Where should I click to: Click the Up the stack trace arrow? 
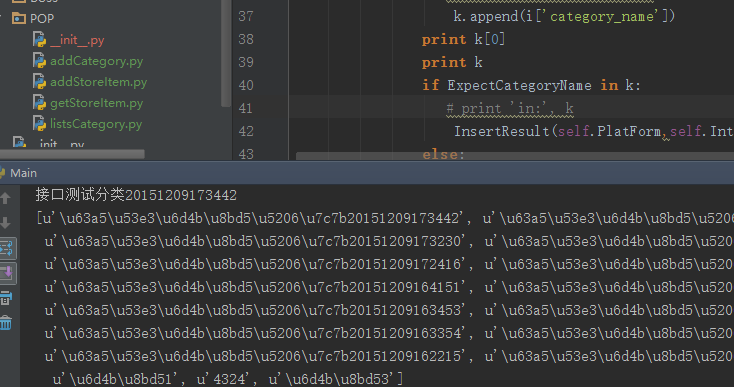pos(6,198)
